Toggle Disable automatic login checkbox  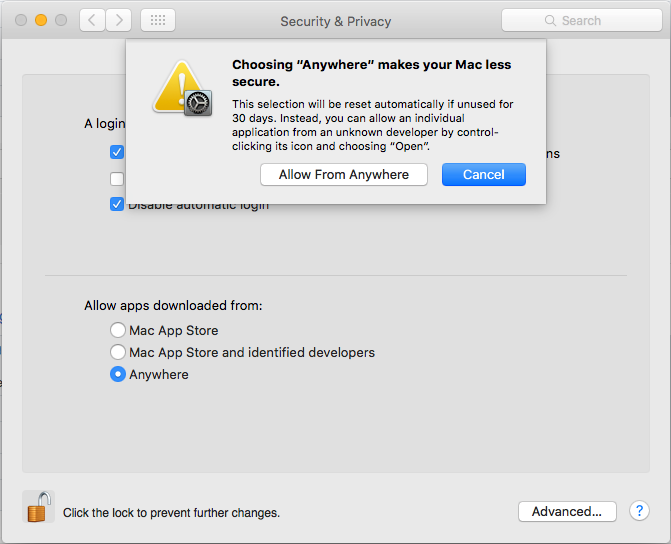(x=117, y=204)
